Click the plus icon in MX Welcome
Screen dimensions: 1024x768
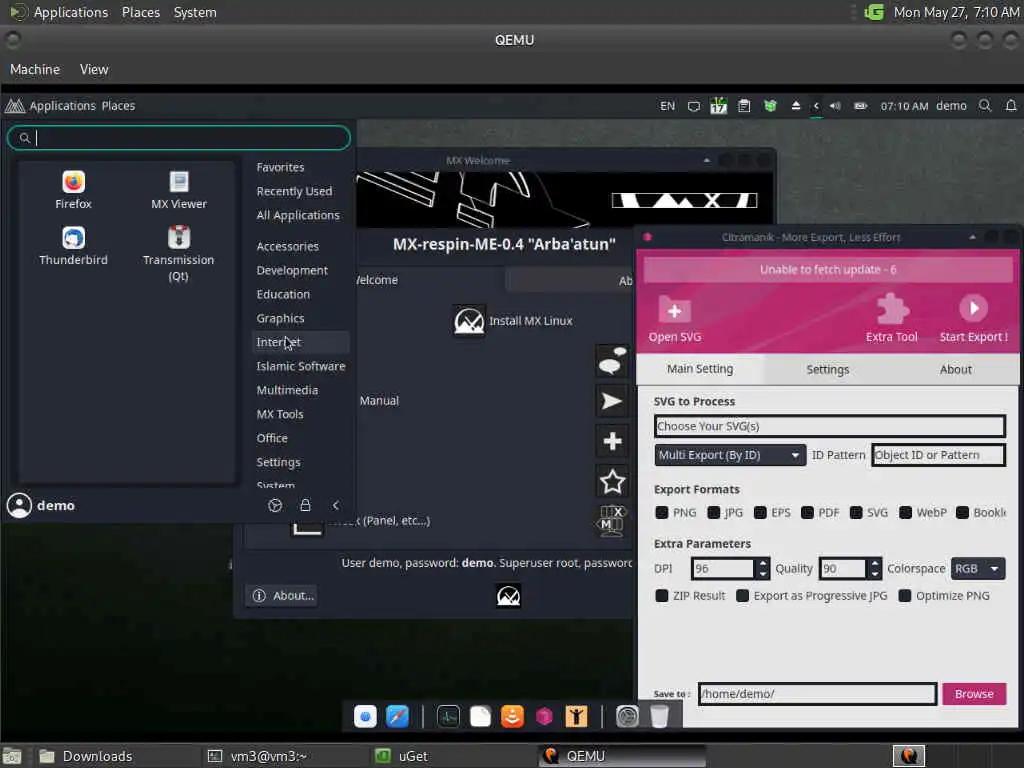pyautogui.click(x=612, y=441)
